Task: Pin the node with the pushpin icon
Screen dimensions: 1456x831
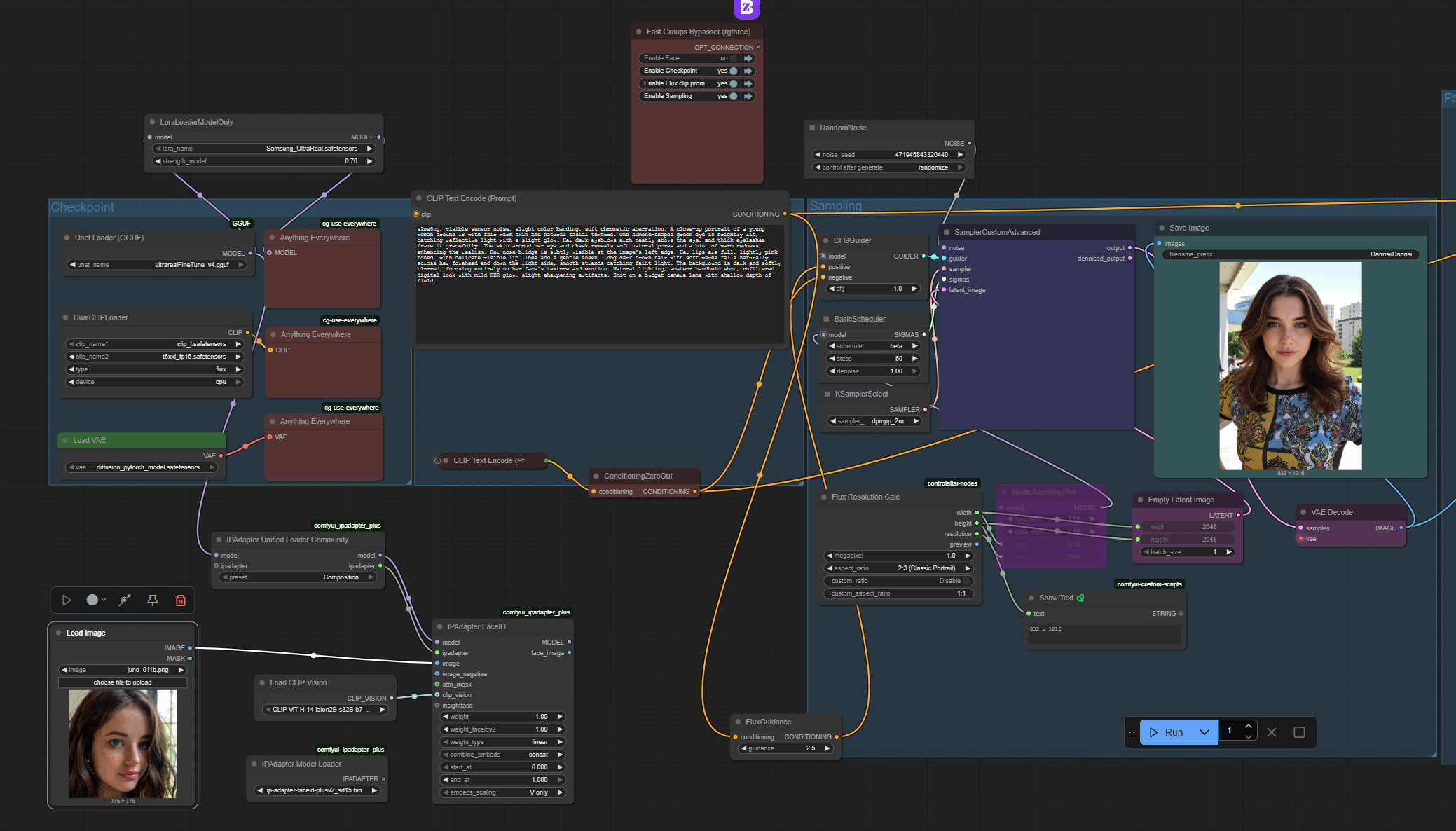Action: point(152,600)
